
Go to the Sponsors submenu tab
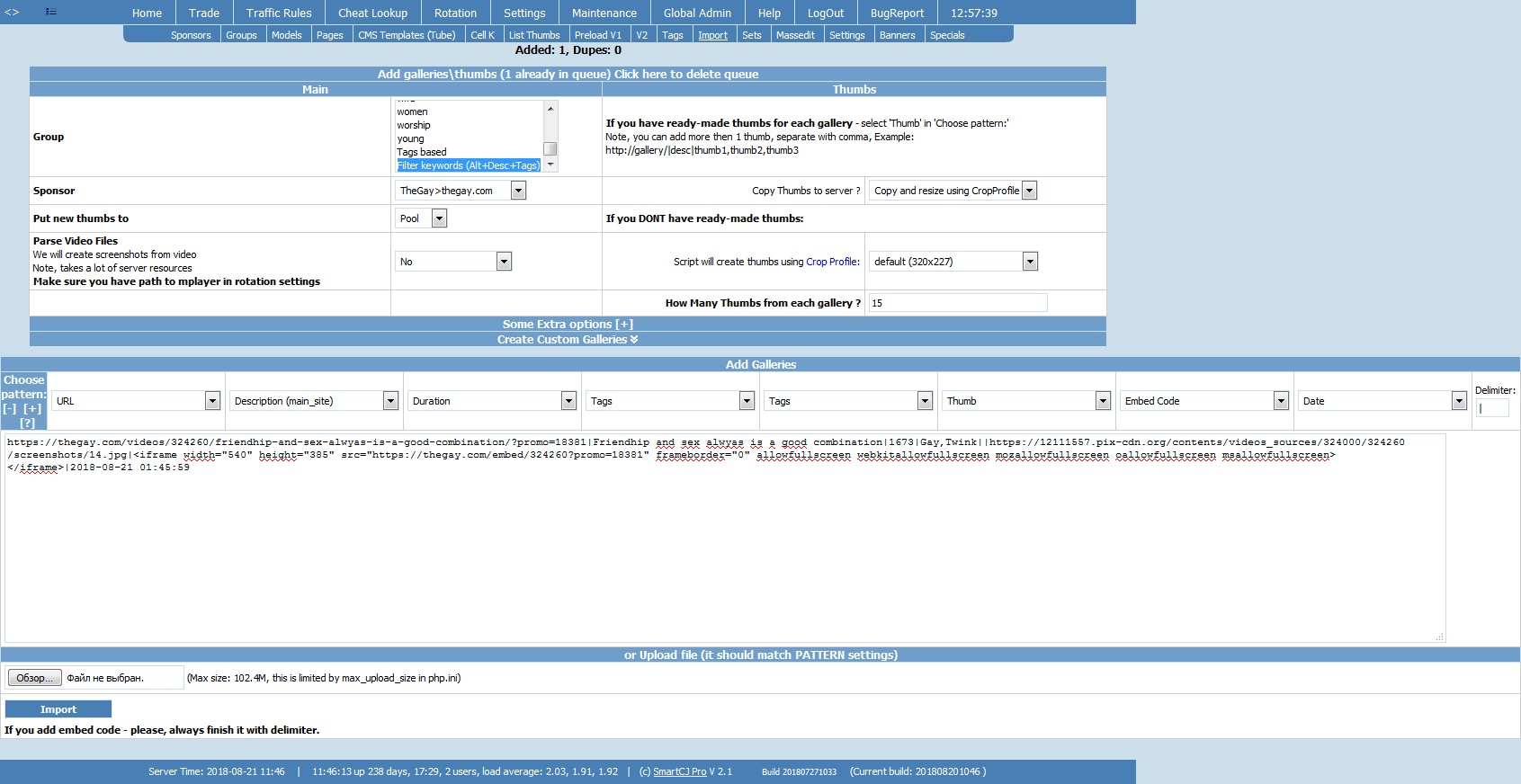191,35
